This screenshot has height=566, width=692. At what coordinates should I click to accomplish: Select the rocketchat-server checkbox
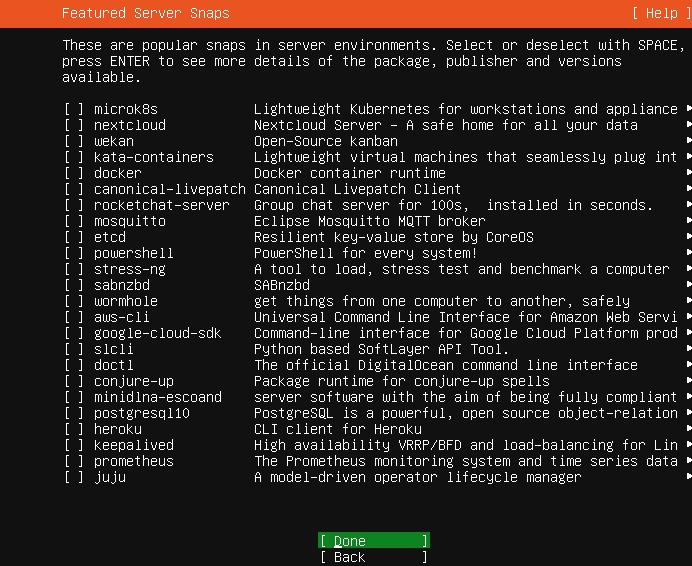click(x=74, y=205)
